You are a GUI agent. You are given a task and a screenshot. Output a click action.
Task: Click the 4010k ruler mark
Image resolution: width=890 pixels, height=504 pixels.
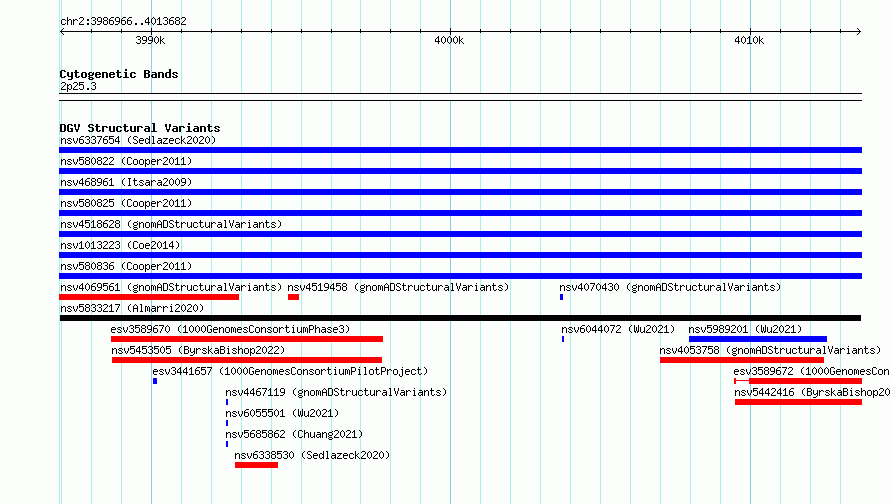749,40
